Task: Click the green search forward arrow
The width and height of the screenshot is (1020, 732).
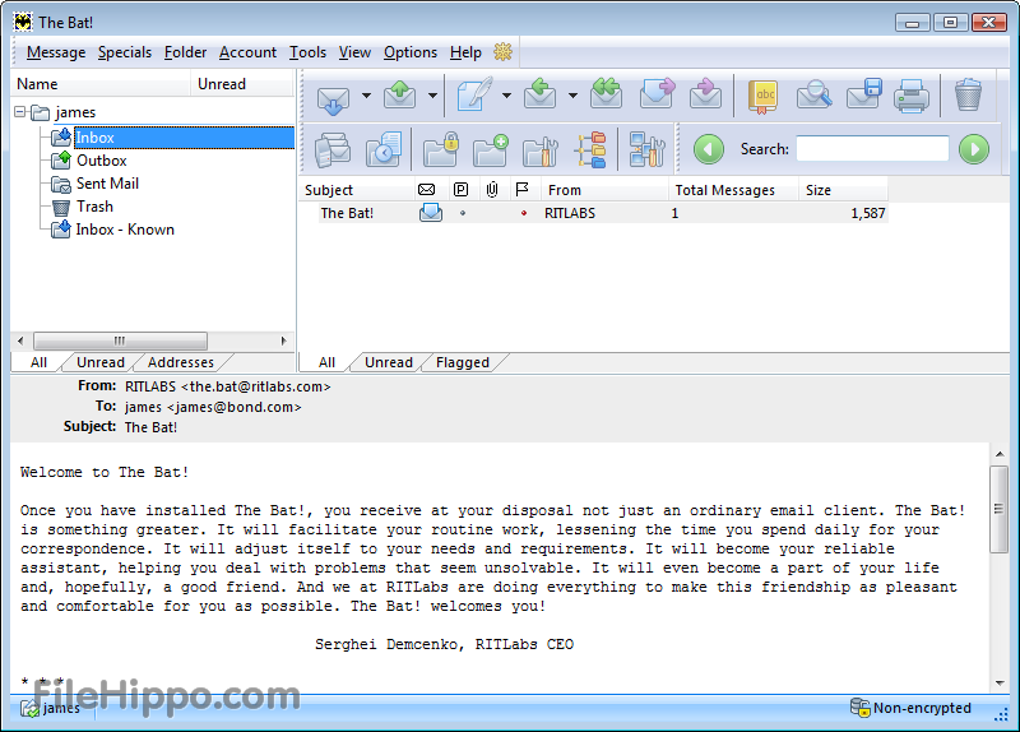Action: click(973, 150)
